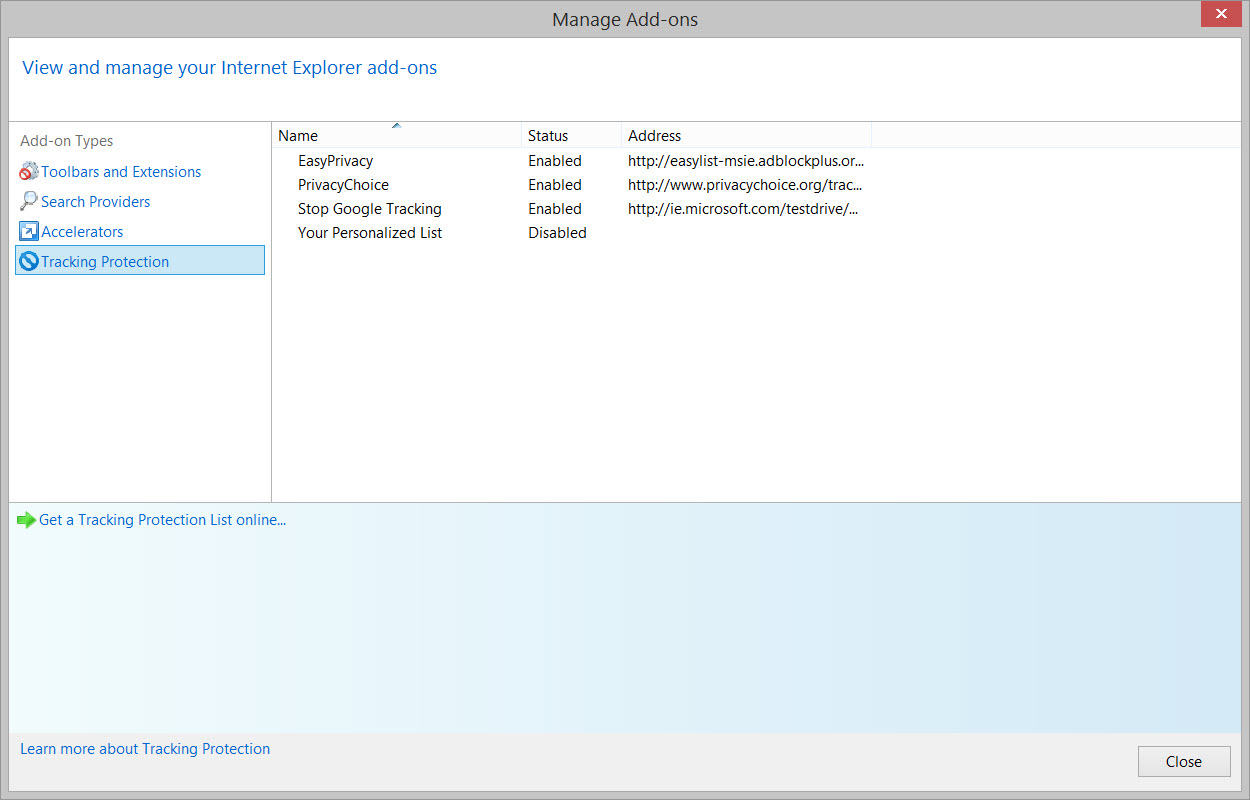Click the Accelerators arrow icon
Viewport: 1250px width, 800px height.
tap(29, 231)
